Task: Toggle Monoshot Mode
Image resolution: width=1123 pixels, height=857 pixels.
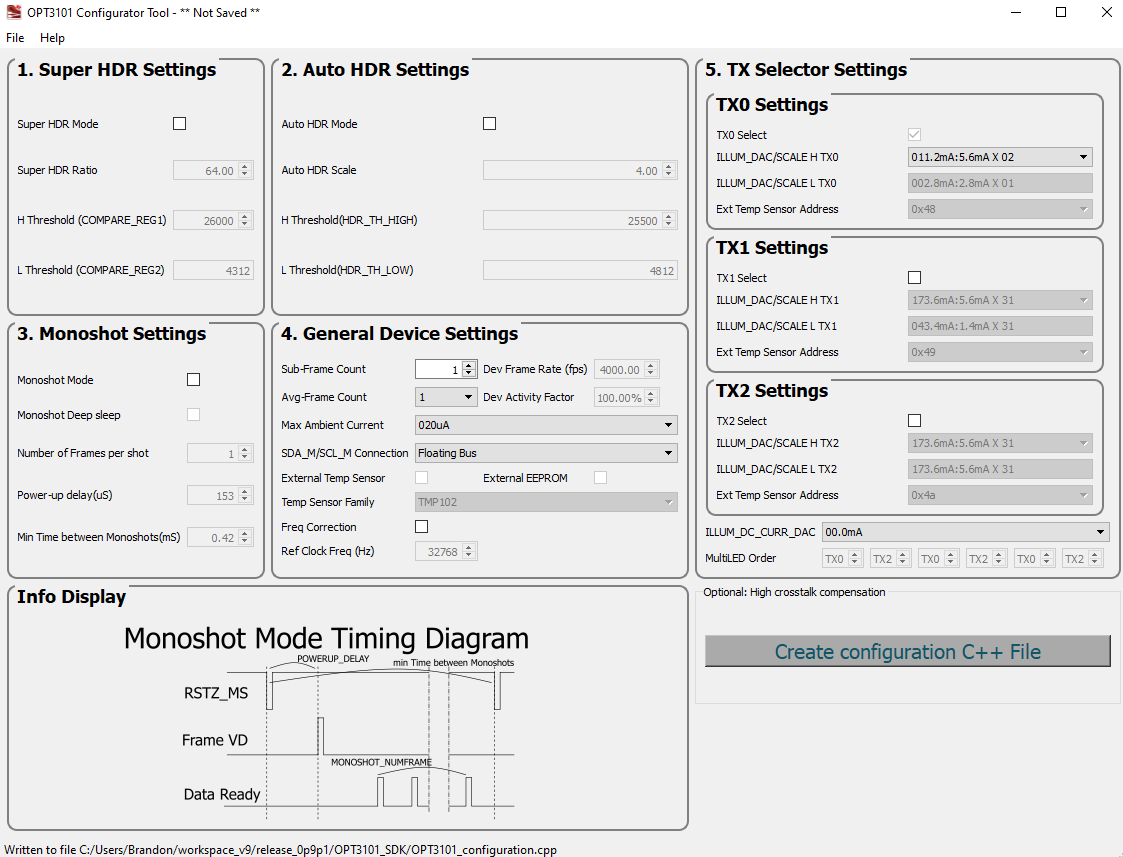Action: pos(193,379)
